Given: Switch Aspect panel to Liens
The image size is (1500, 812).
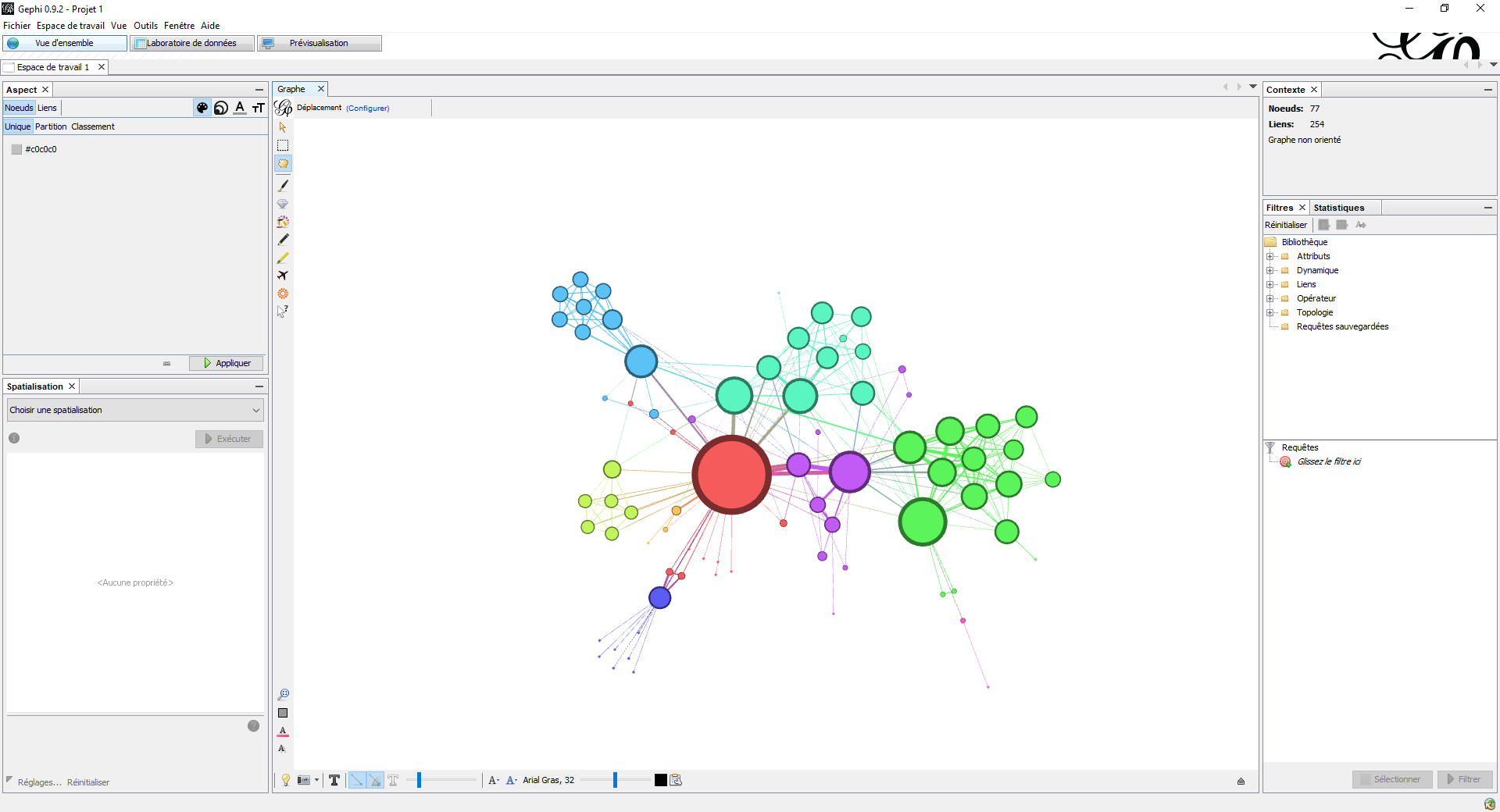Looking at the screenshot, I should point(47,108).
